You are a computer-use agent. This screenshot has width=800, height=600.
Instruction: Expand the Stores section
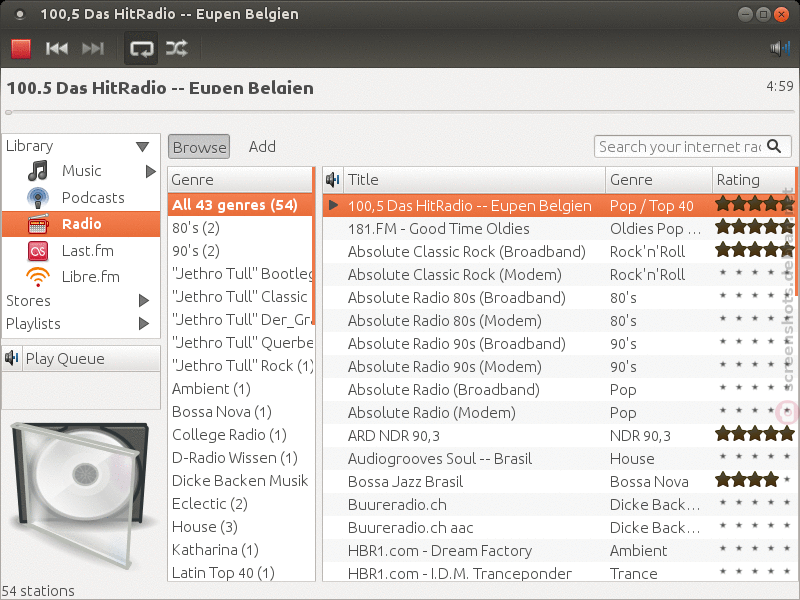(x=143, y=301)
